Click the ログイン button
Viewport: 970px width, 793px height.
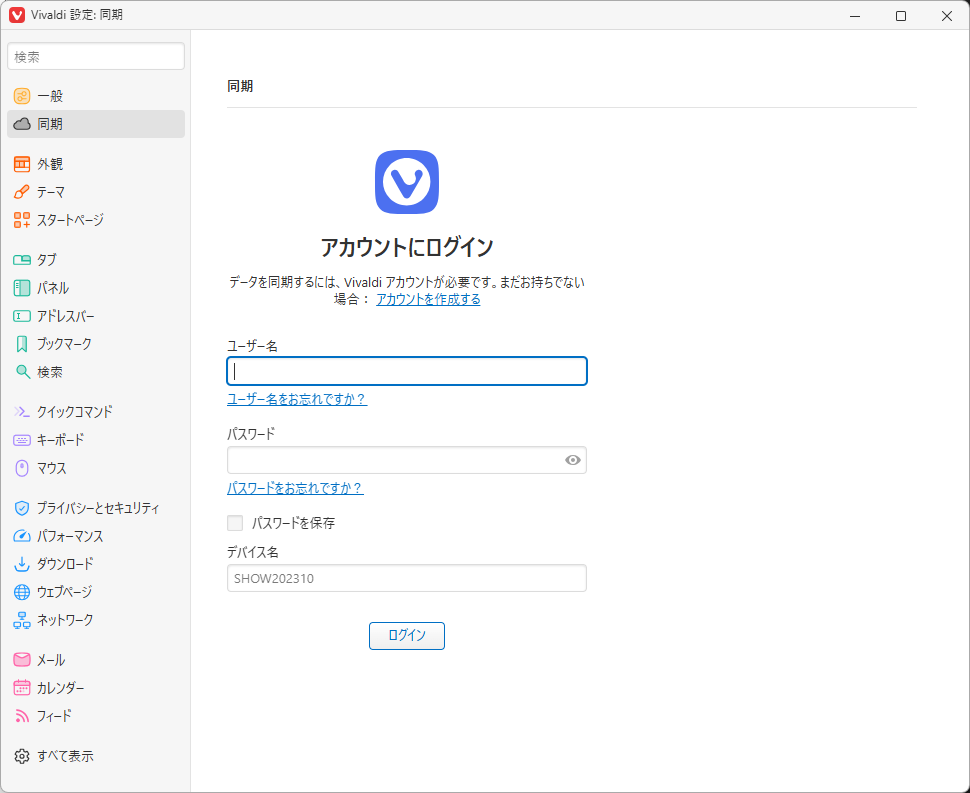coord(407,635)
